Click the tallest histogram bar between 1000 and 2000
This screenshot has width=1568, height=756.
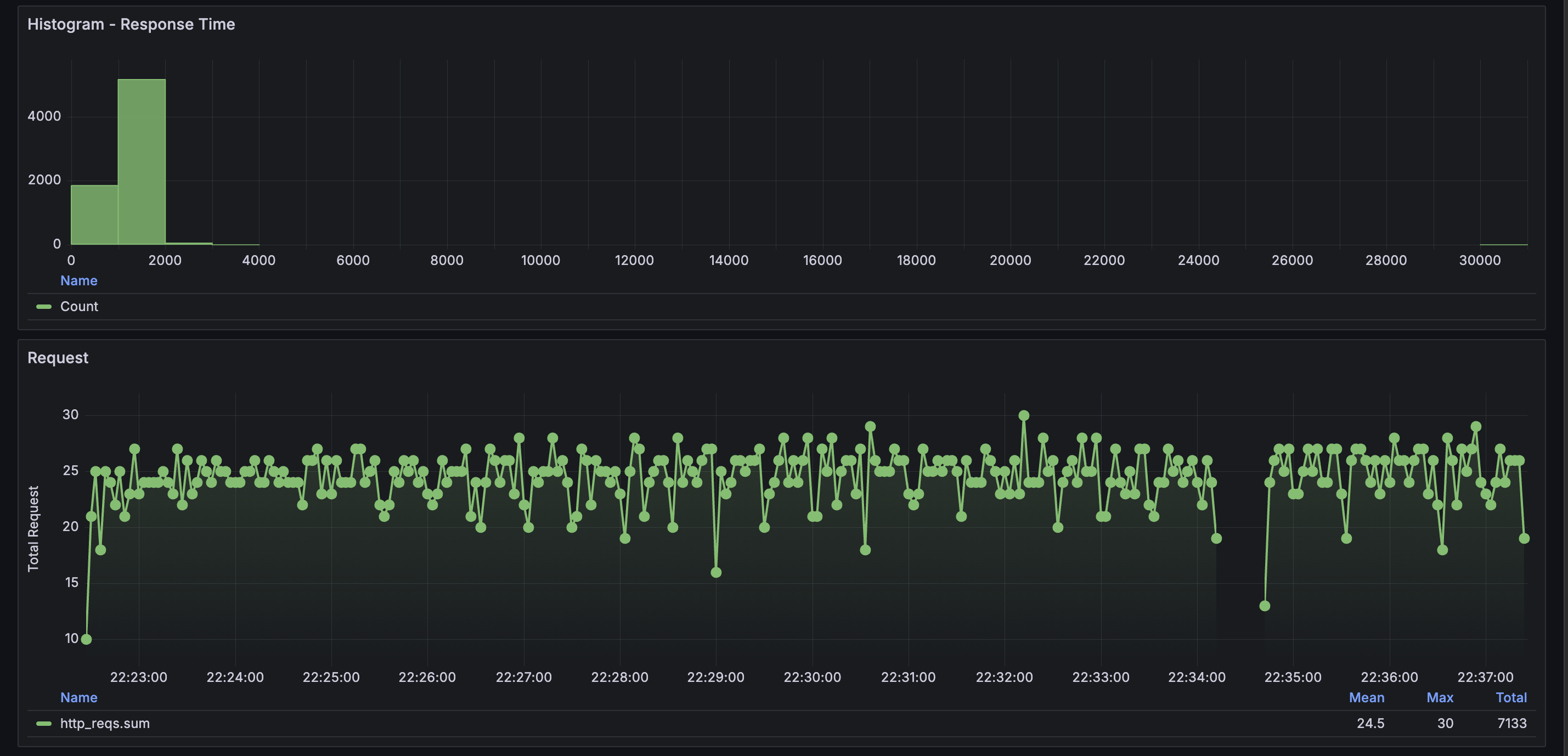coord(141,162)
